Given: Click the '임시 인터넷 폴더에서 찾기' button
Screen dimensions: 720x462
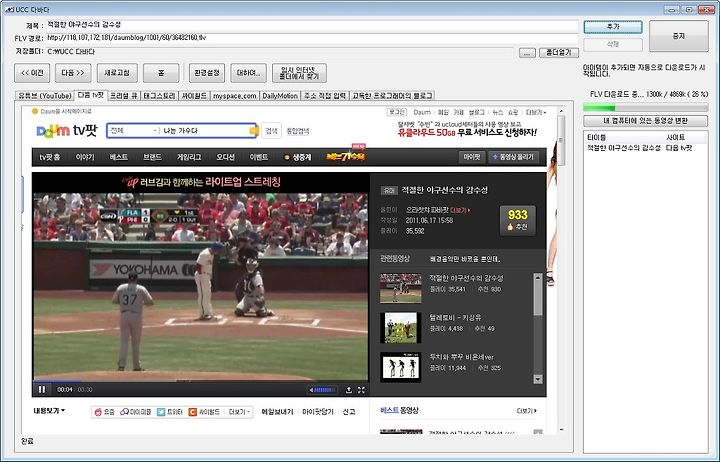Looking at the screenshot, I should [299, 73].
